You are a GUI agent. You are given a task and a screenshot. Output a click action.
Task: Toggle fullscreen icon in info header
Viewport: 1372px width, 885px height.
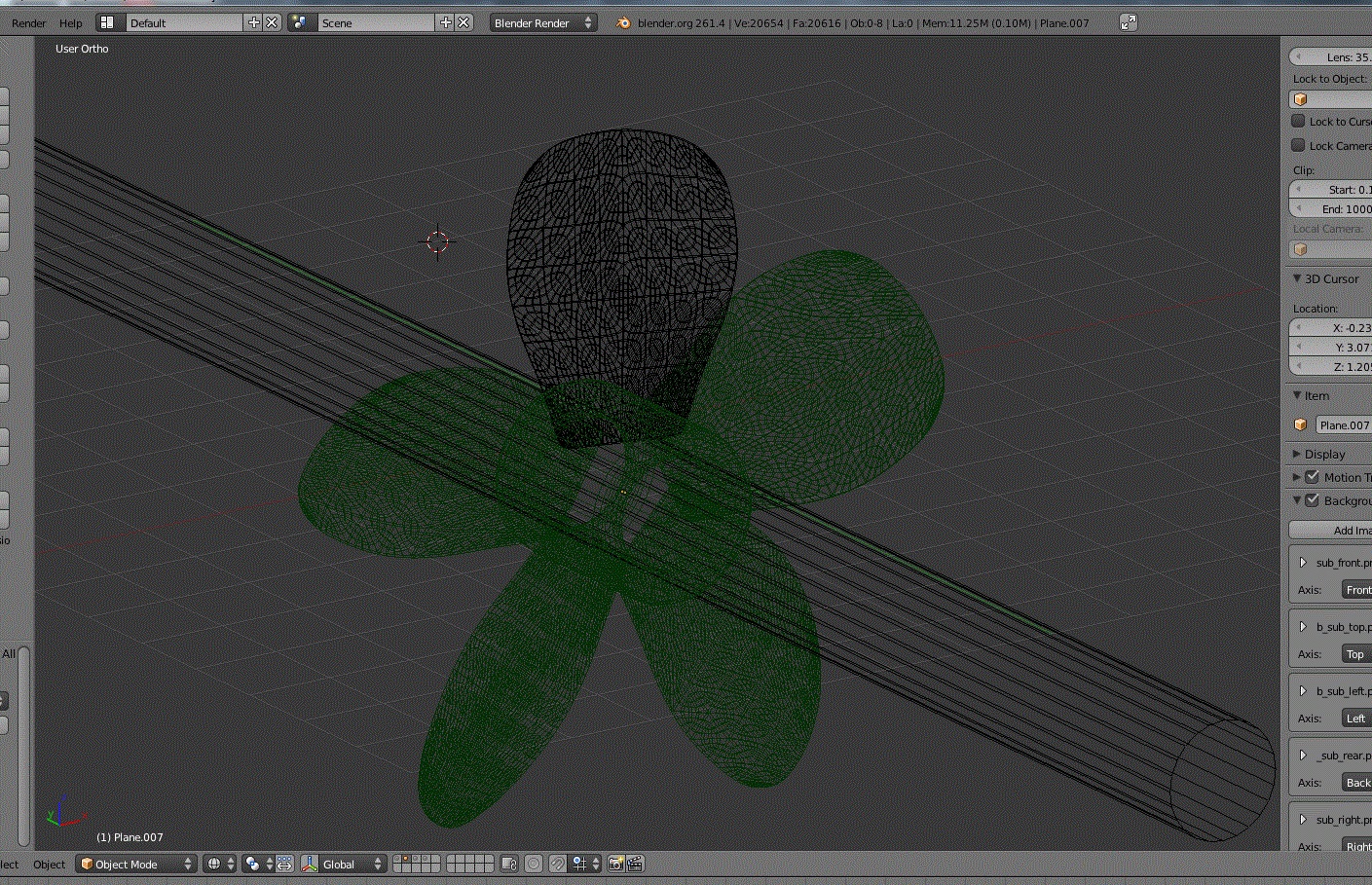(x=1129, y=22)
